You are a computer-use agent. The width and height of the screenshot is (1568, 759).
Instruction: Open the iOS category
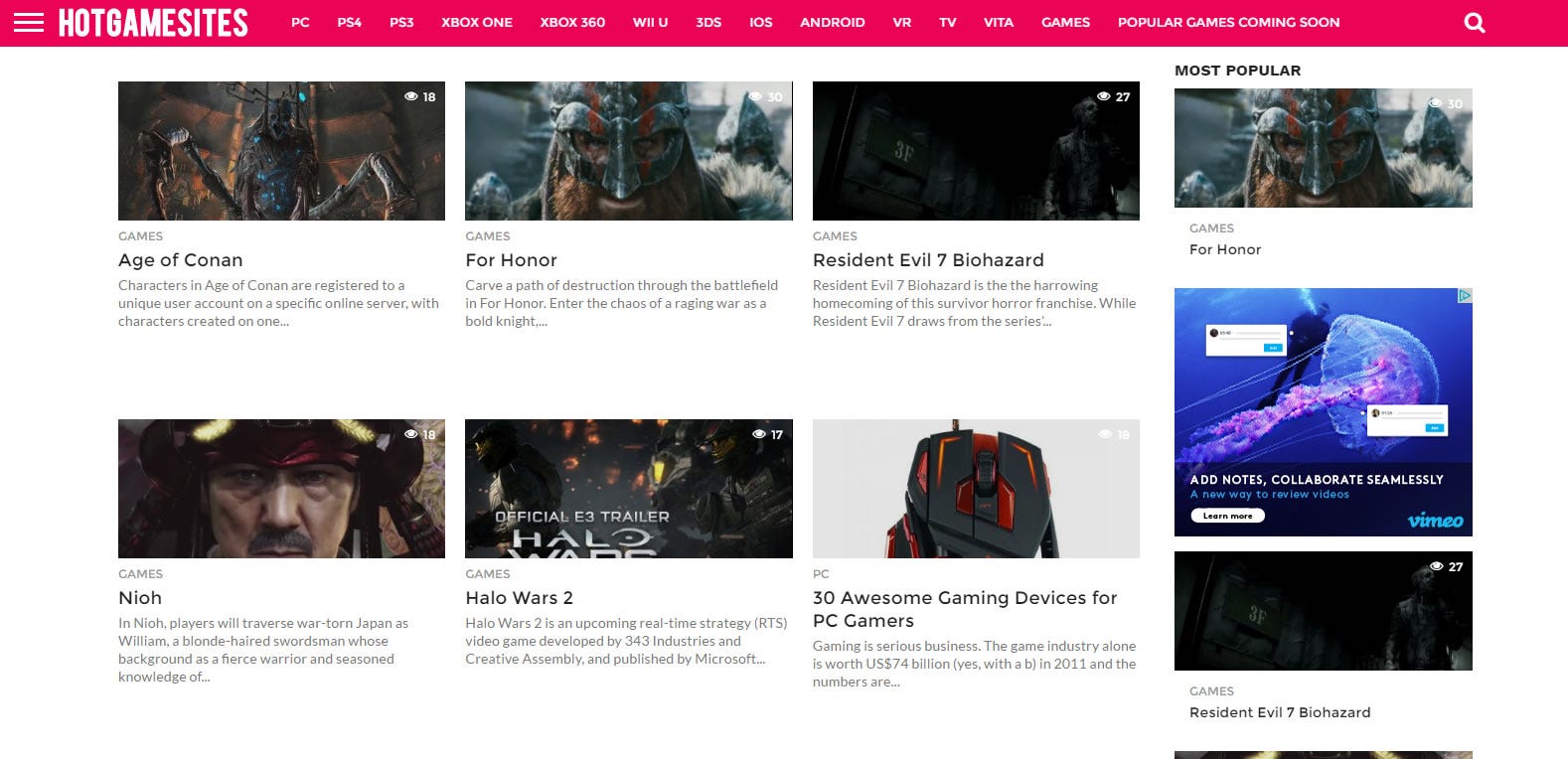761,22
